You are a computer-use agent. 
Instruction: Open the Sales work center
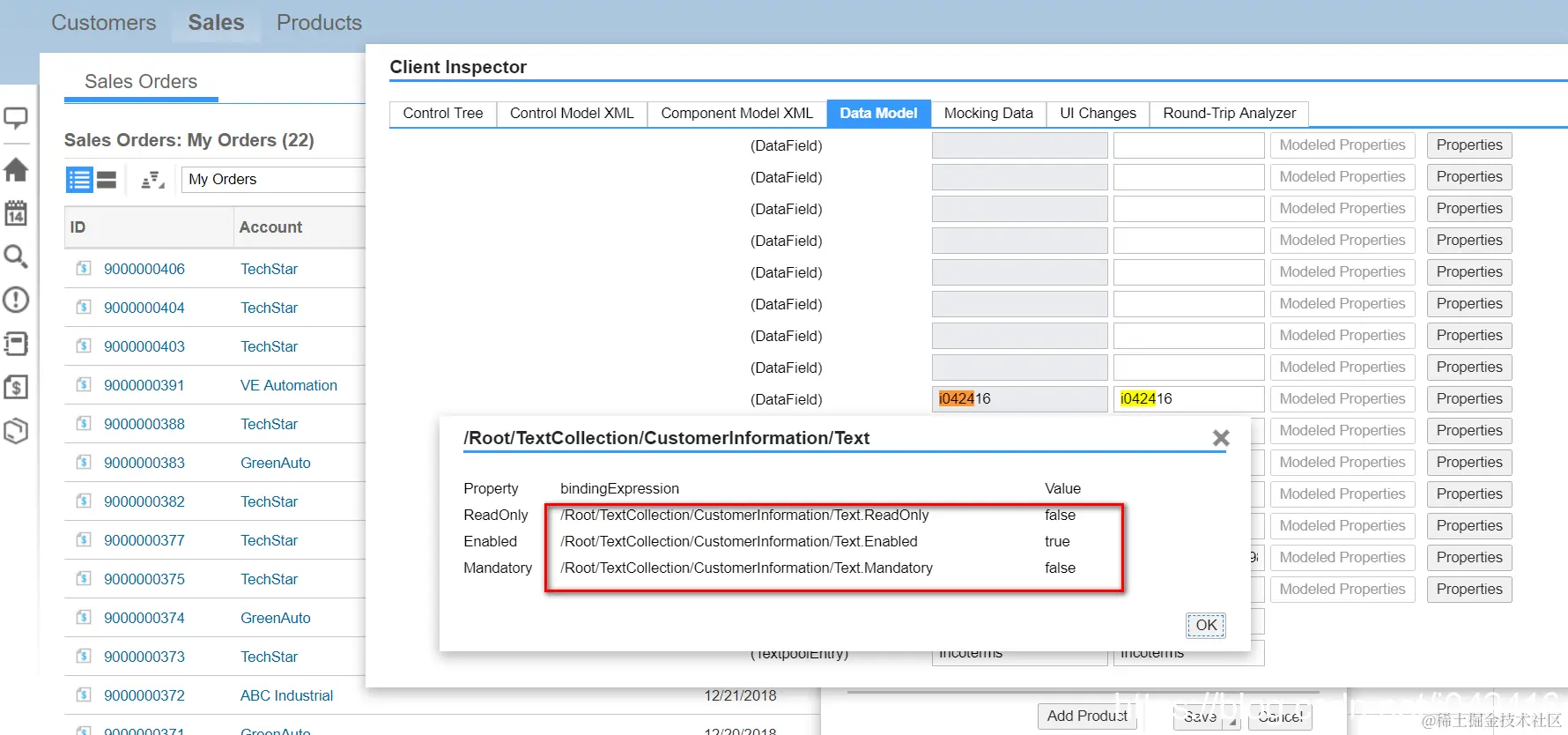[216, 23]
